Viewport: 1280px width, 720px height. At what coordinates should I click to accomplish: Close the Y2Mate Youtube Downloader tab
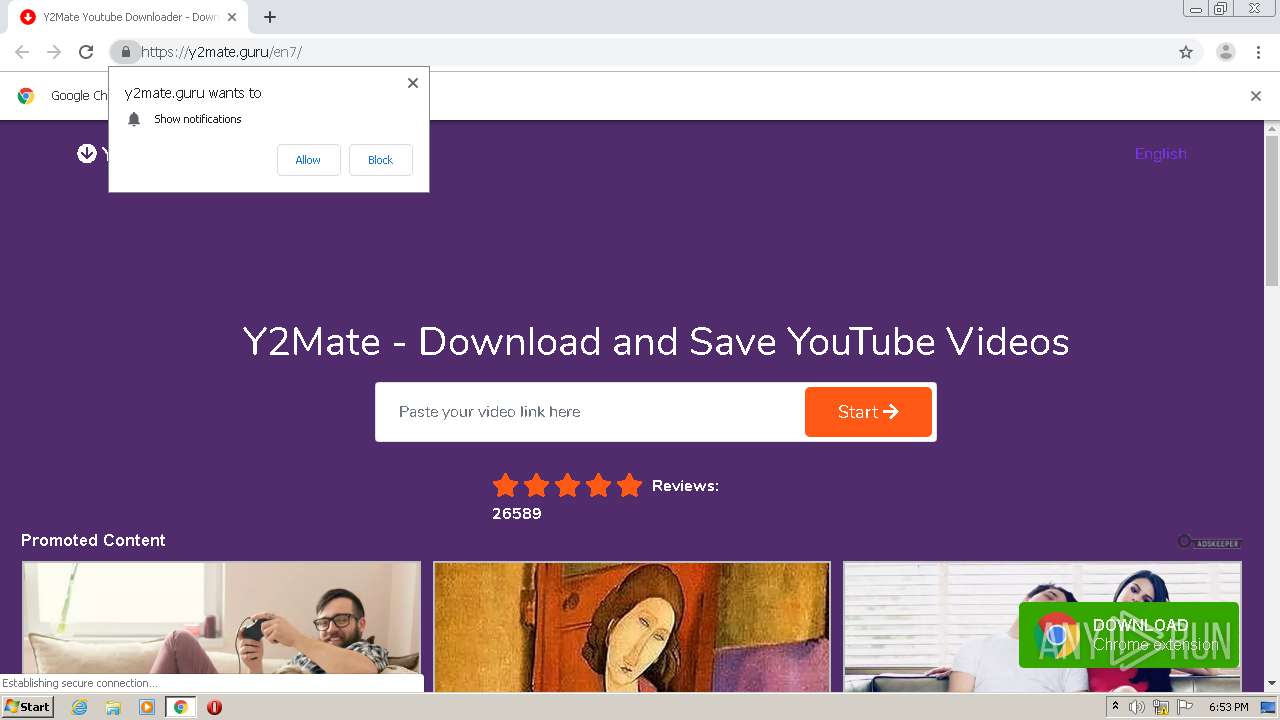(x=232, y=17)
